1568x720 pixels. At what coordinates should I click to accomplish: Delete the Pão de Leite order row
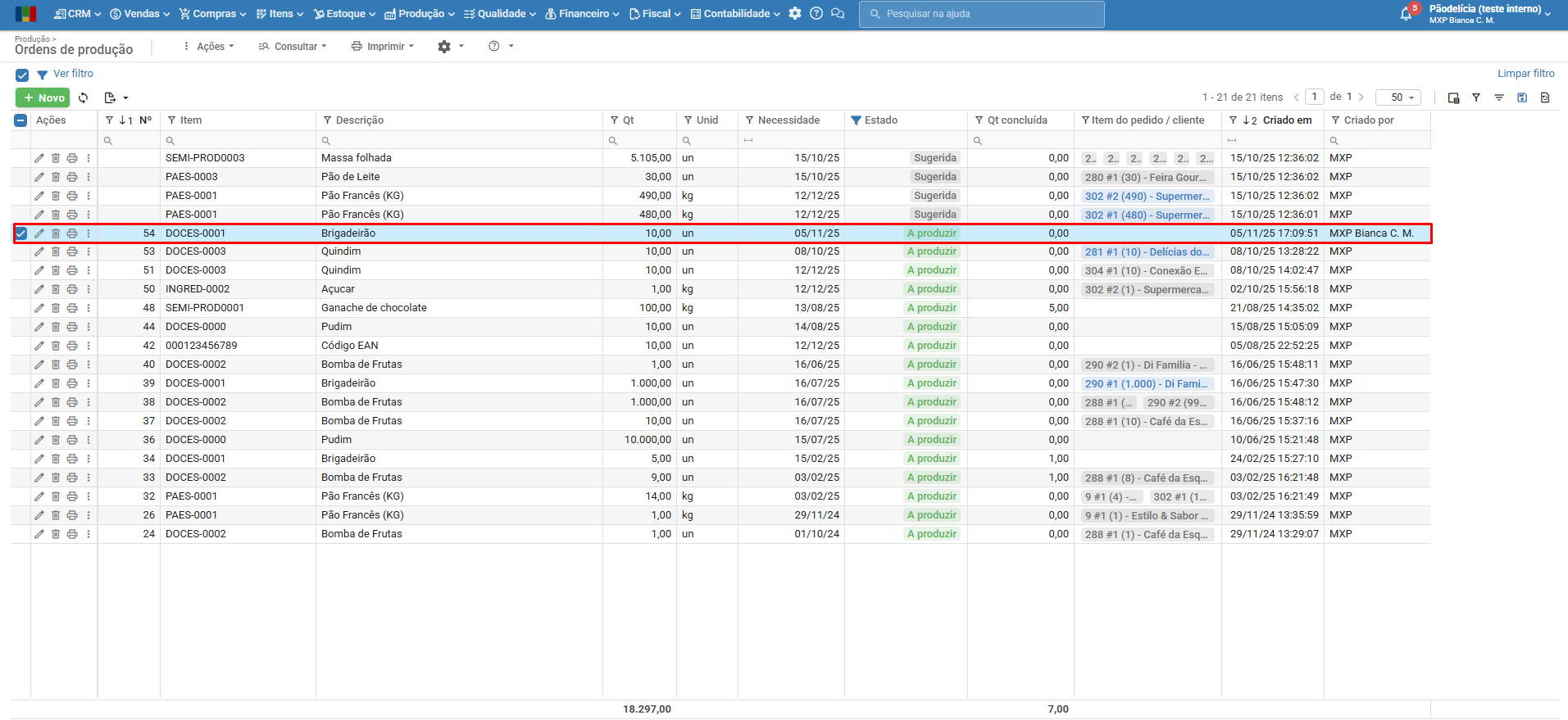click(56, 177)
